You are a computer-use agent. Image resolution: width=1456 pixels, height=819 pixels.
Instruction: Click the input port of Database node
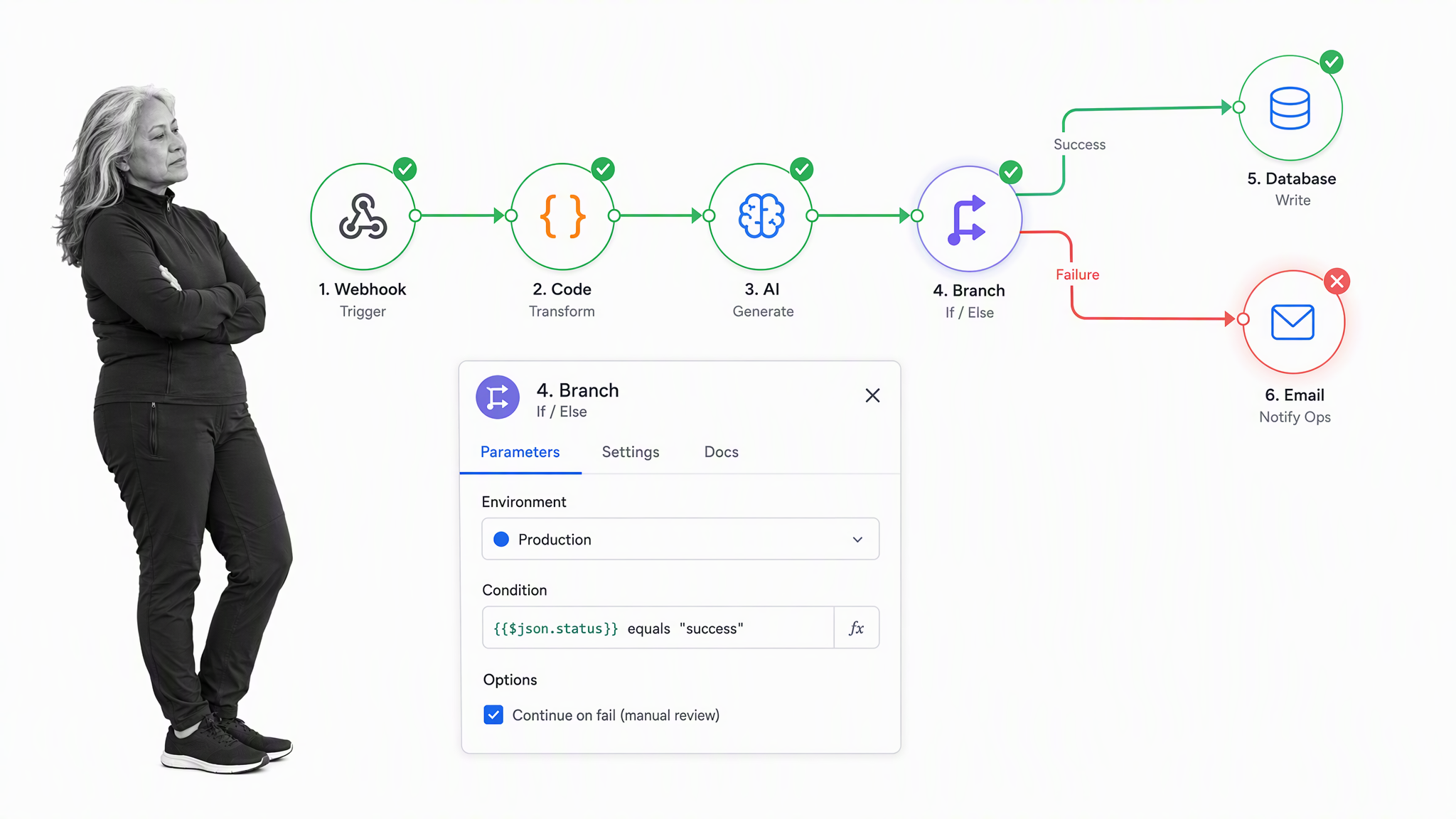[1239, 107]
